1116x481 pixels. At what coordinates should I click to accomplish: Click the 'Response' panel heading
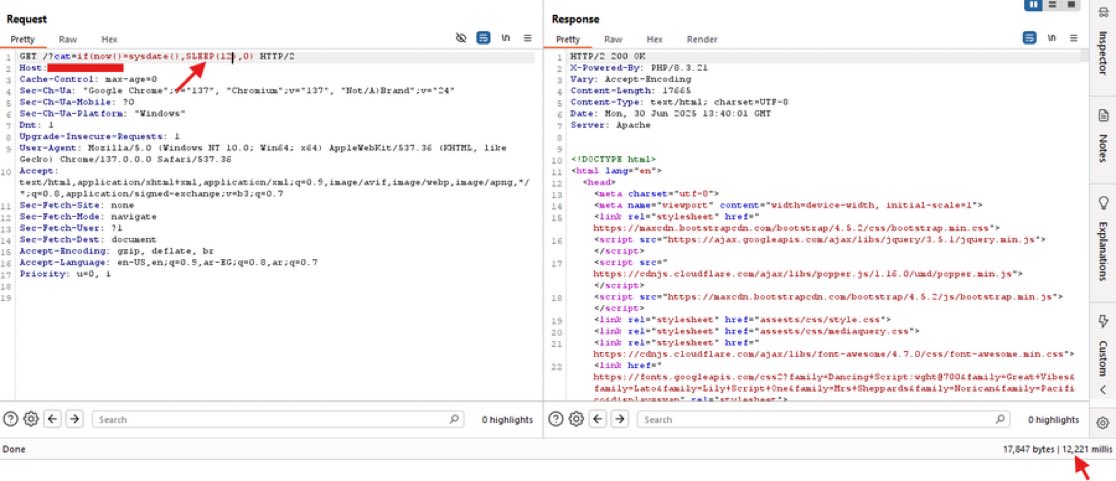[x=575, y=19]
